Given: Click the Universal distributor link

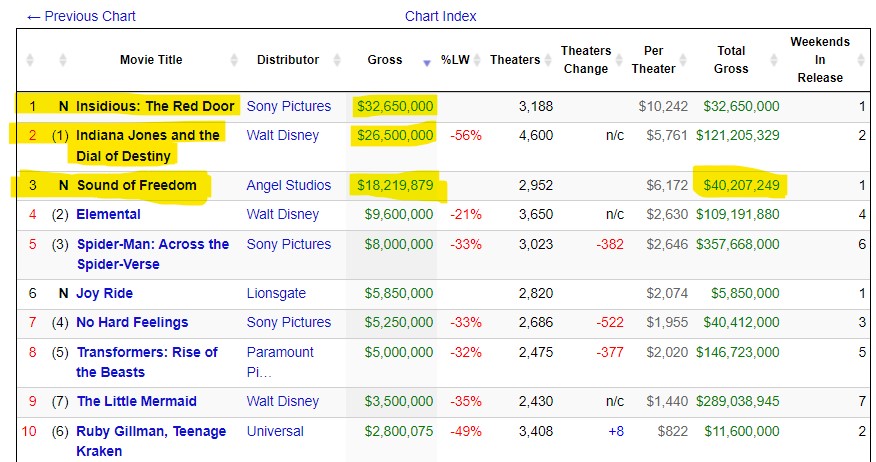Looking at the screenshot, I should click(x=275, y=431).
